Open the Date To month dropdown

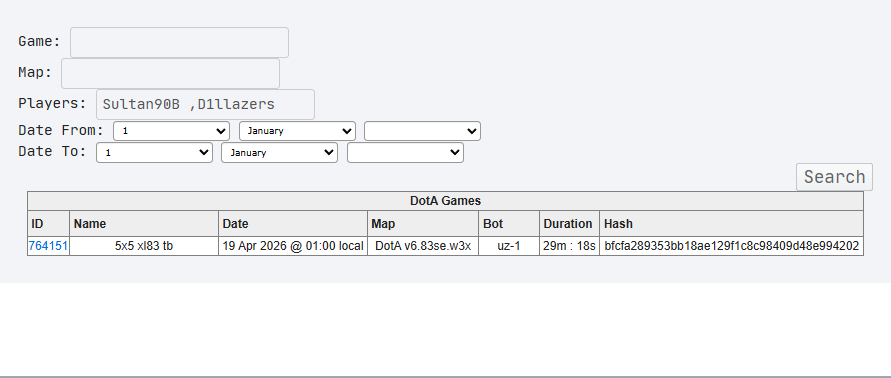coord(280,152)
